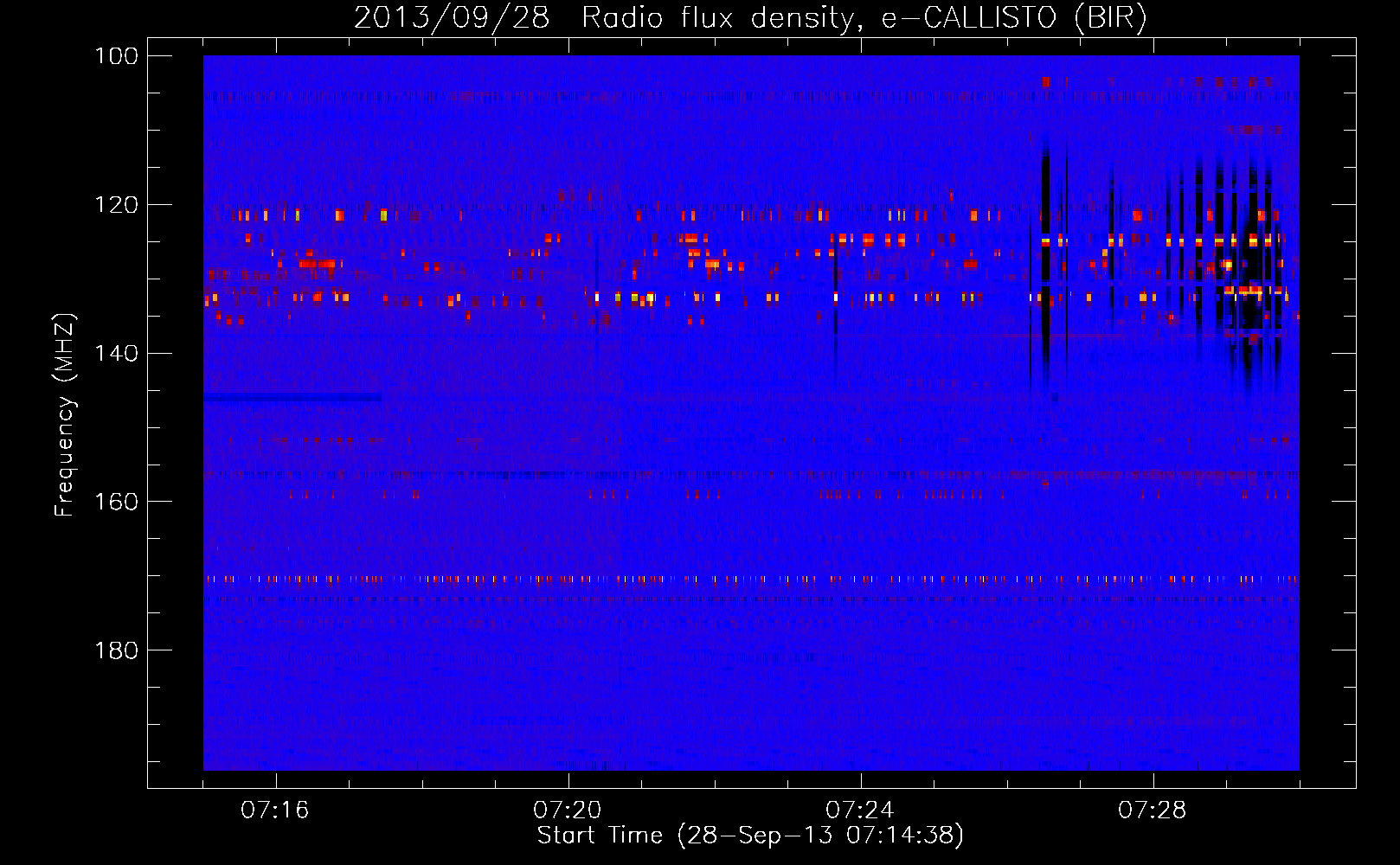Screen dimensions: 1400x865
Task: Select the 'Frequency (MHZ)' y-axis label
Action: click(65, 414)
